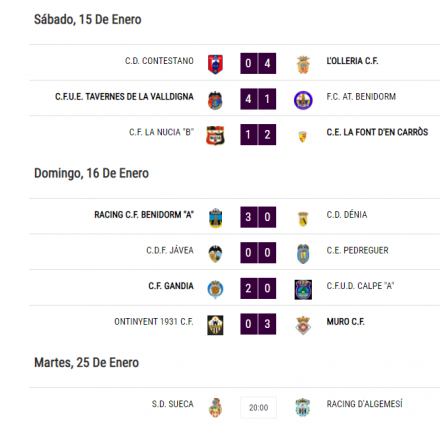Open the S.D. Sueca team crest
440x423 pixels.
point(215,407)
